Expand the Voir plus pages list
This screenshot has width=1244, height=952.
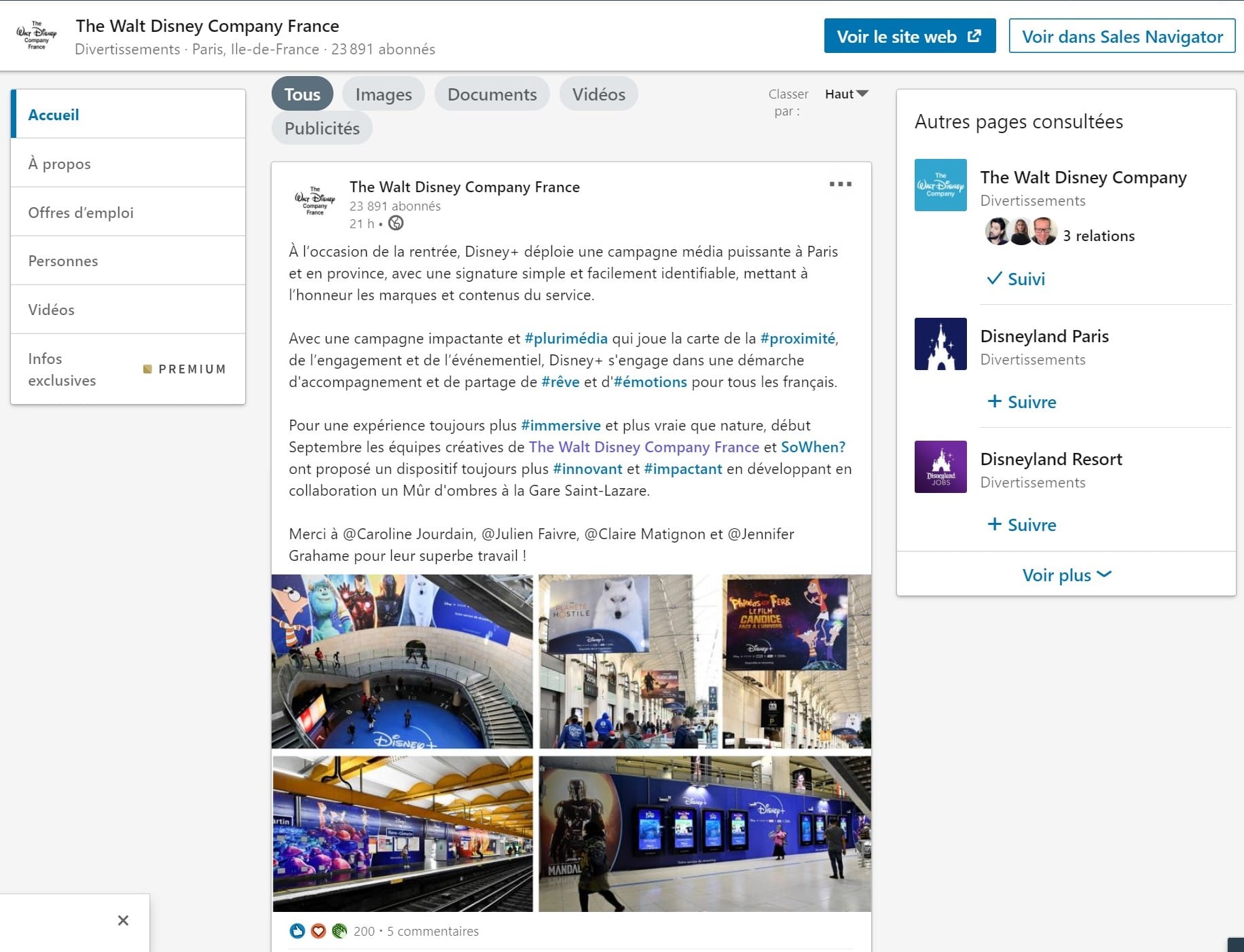tap(1066, 574)
